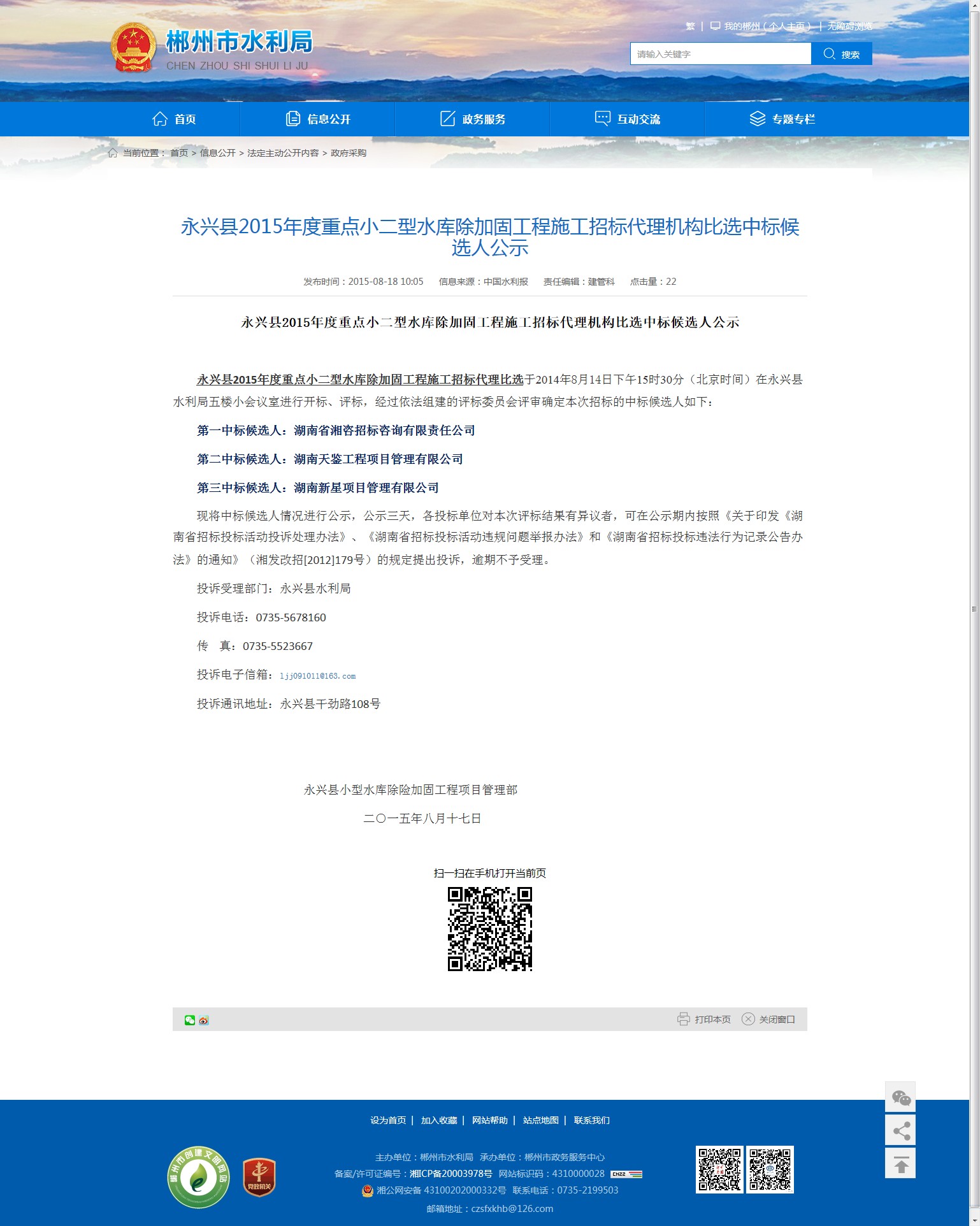Click 无障碍浏览 accessibility link at top
Image resolution: width=980 pixels, height=1226 pixels.
[x=849, y=26]
